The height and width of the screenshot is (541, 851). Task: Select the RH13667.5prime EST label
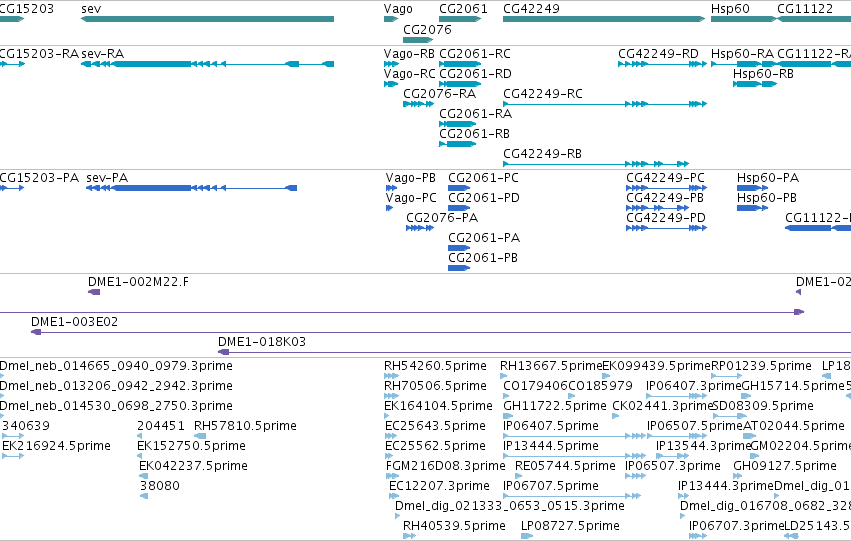pyautogui.click(x=551, y=366)
